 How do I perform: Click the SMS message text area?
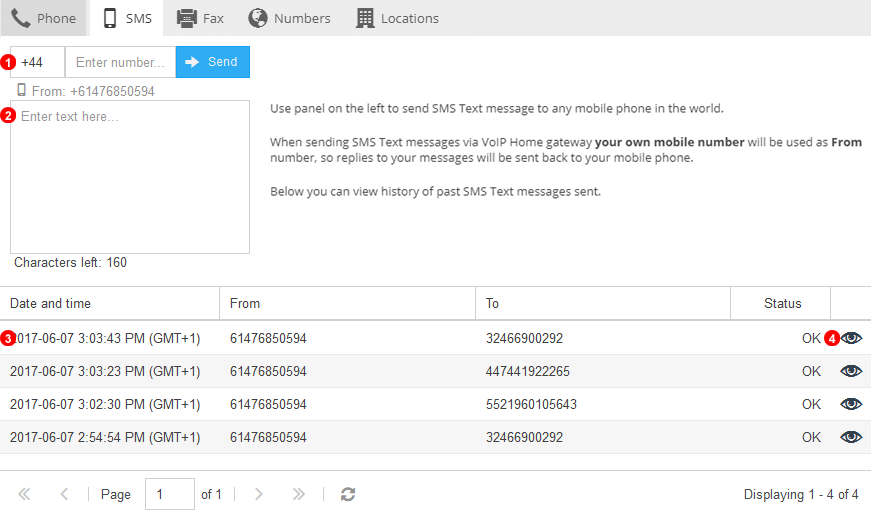[x=130, y=177]
